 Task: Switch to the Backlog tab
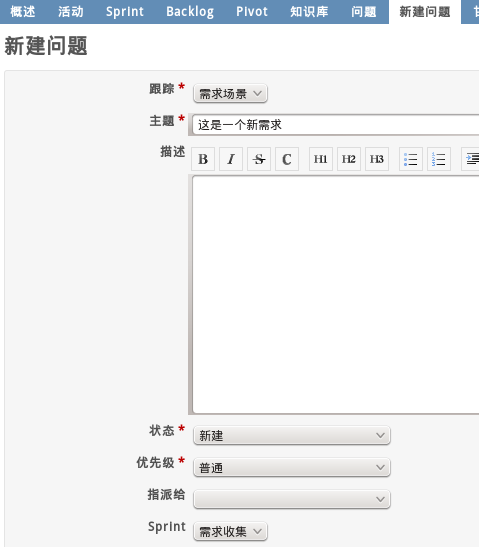tap(190, 12)
